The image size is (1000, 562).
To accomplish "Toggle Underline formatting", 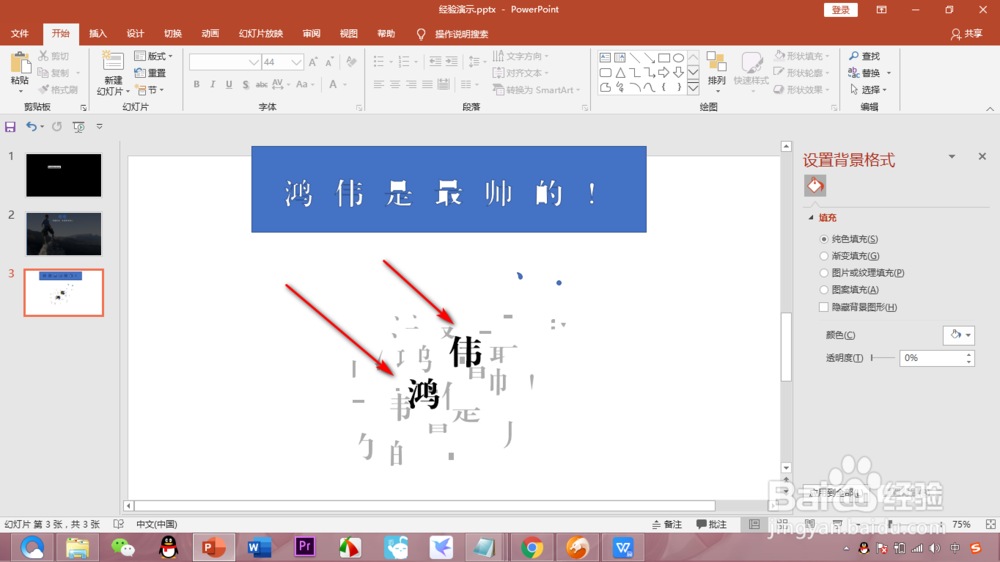I will [229, 84].
